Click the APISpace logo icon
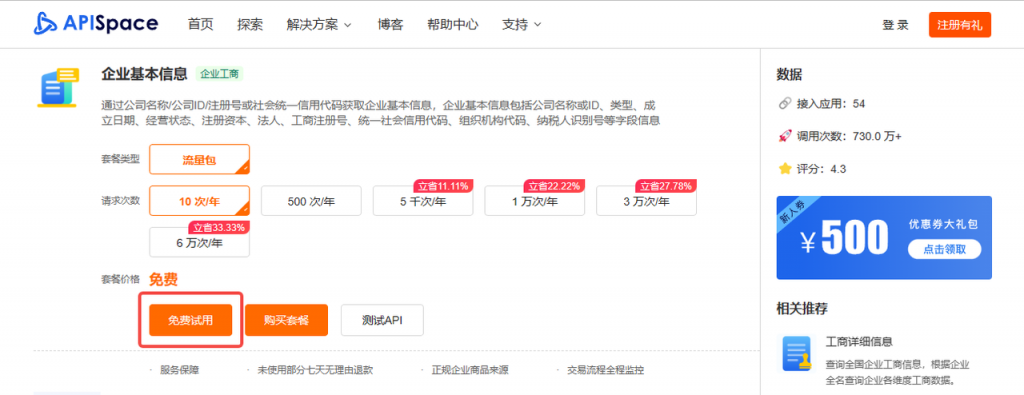1024x395 pixels. tap(47, 24)
